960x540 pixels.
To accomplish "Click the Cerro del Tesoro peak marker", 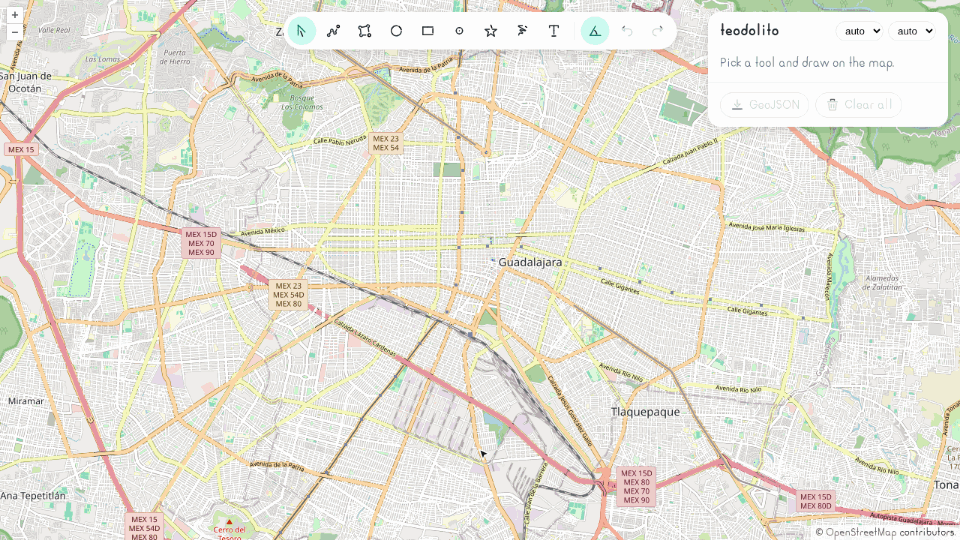I will pos(230,522).
